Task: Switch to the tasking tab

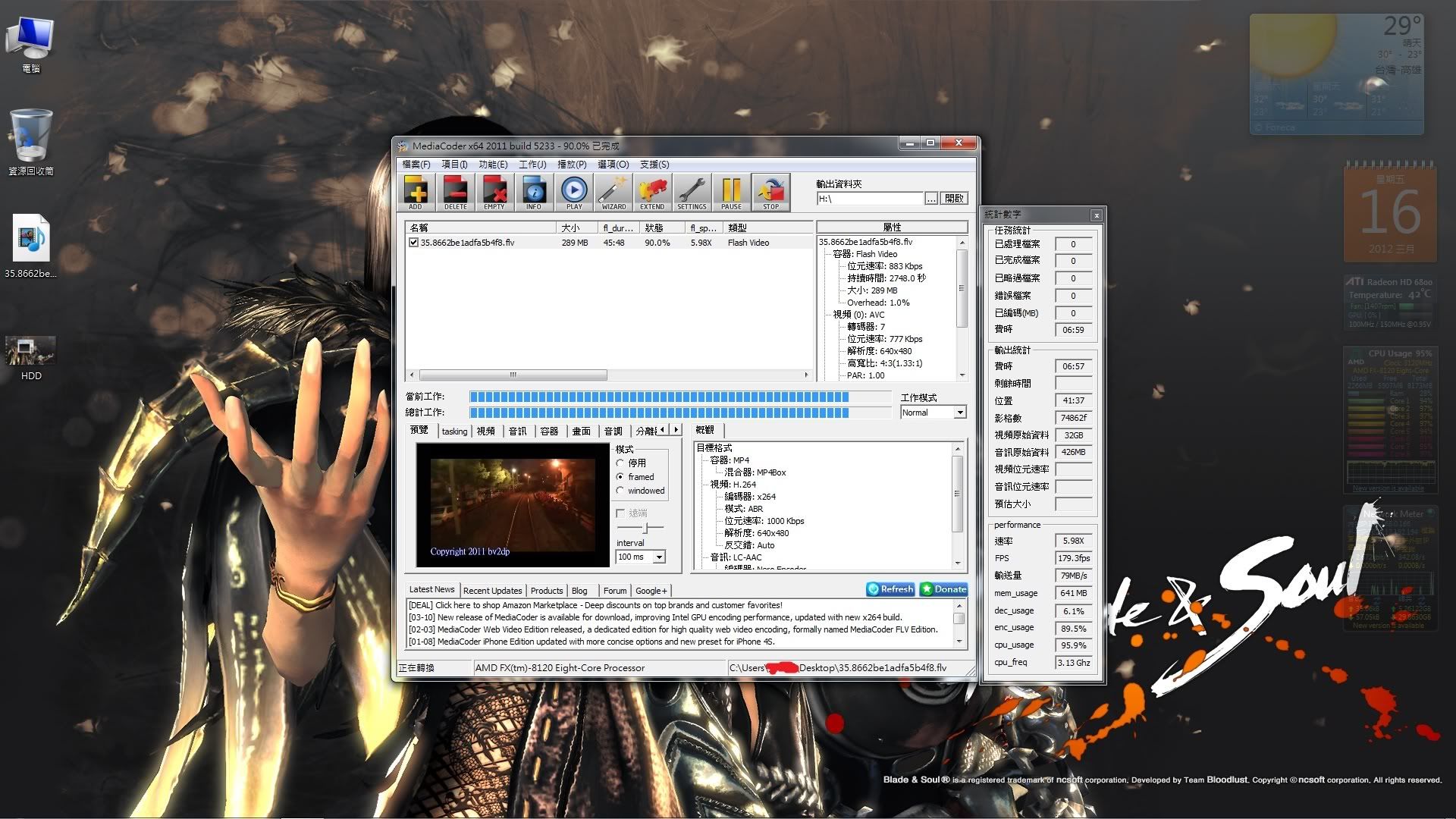Action: (x=454, y=431)
